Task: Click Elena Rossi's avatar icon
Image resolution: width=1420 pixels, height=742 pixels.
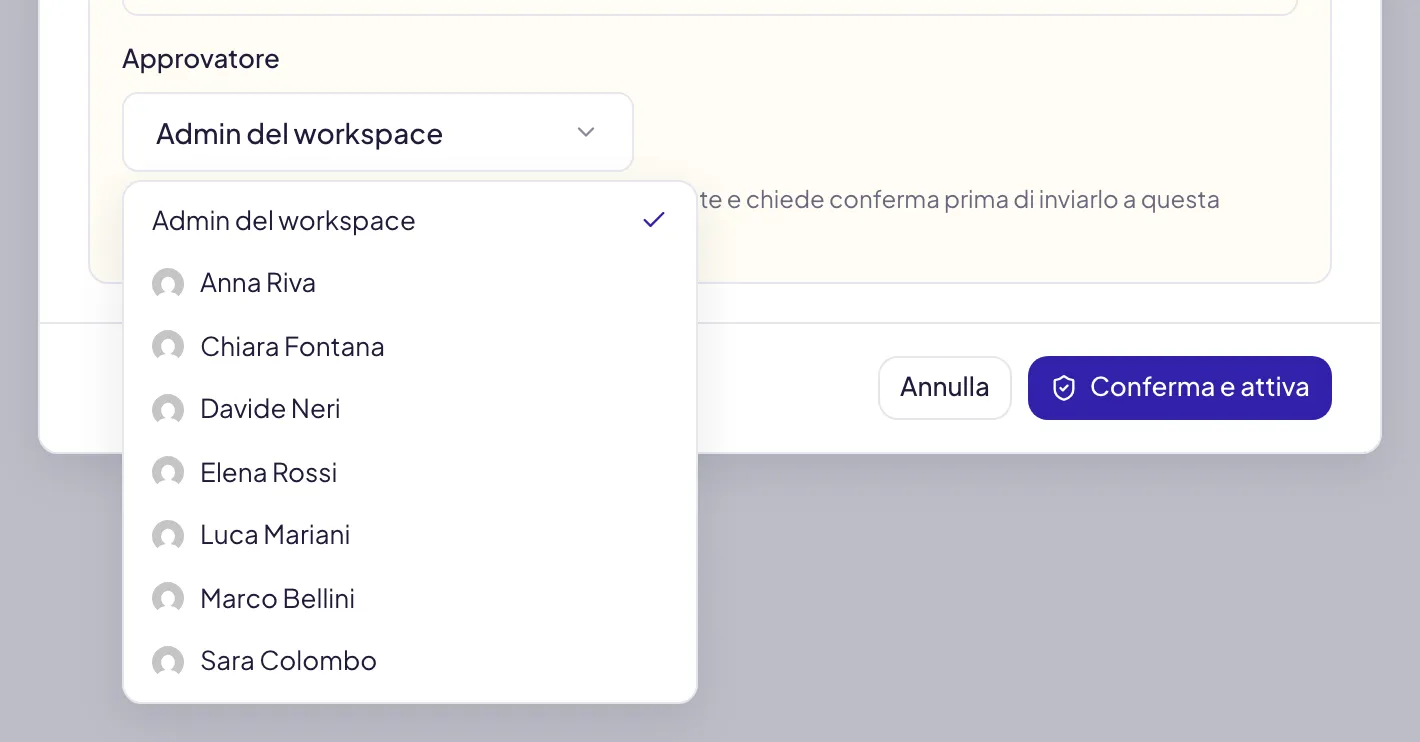Action: click(168, 473)
